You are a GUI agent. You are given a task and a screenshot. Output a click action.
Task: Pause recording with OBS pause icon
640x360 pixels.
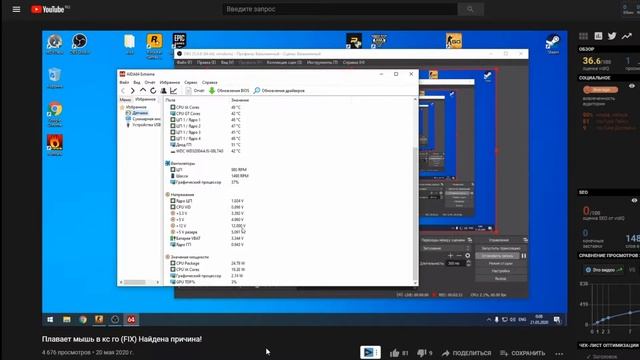[524, 256]
